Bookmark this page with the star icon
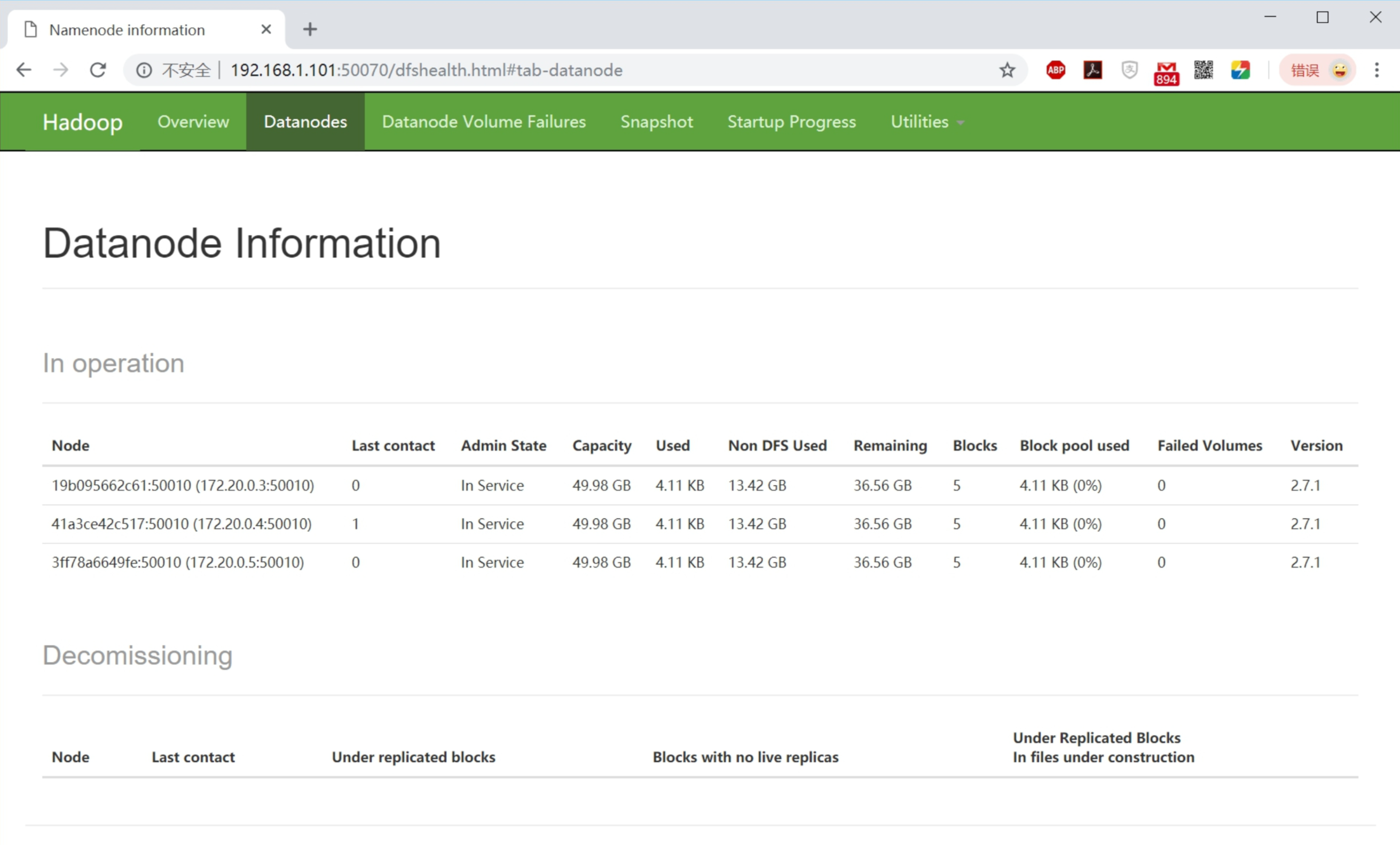This screenshot has height=845, width=1400. (x=1007, y=70)
